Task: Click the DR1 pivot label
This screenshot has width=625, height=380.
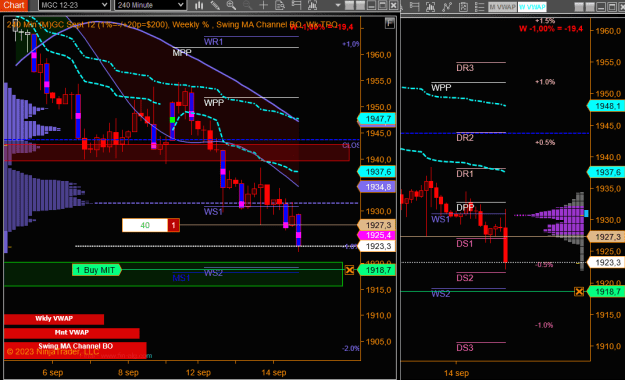Action: point(465,174)
